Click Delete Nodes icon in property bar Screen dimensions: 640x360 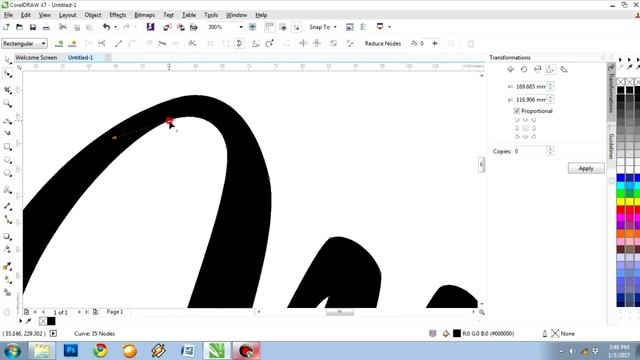point(73,44)
